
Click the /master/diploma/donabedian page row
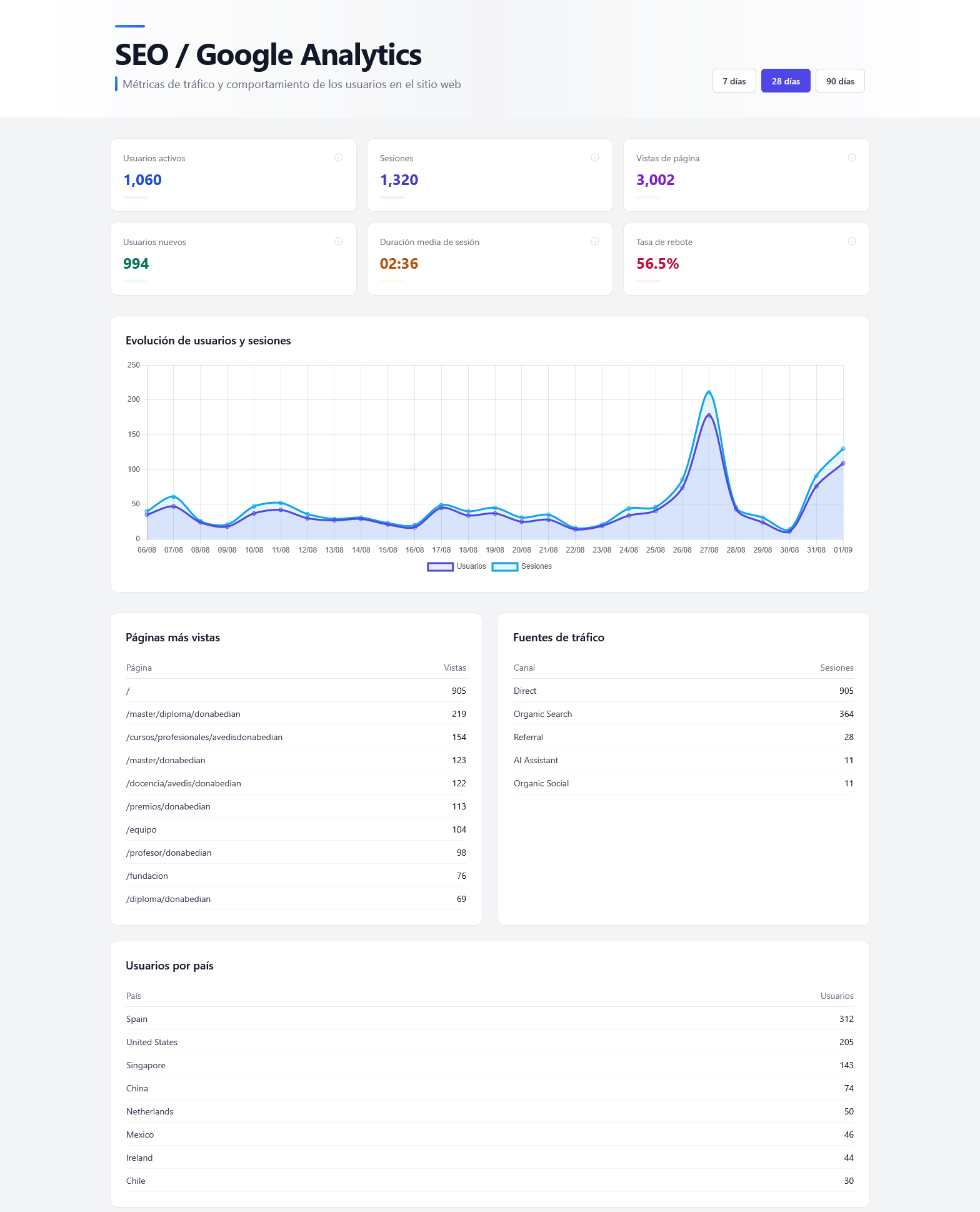296,714
